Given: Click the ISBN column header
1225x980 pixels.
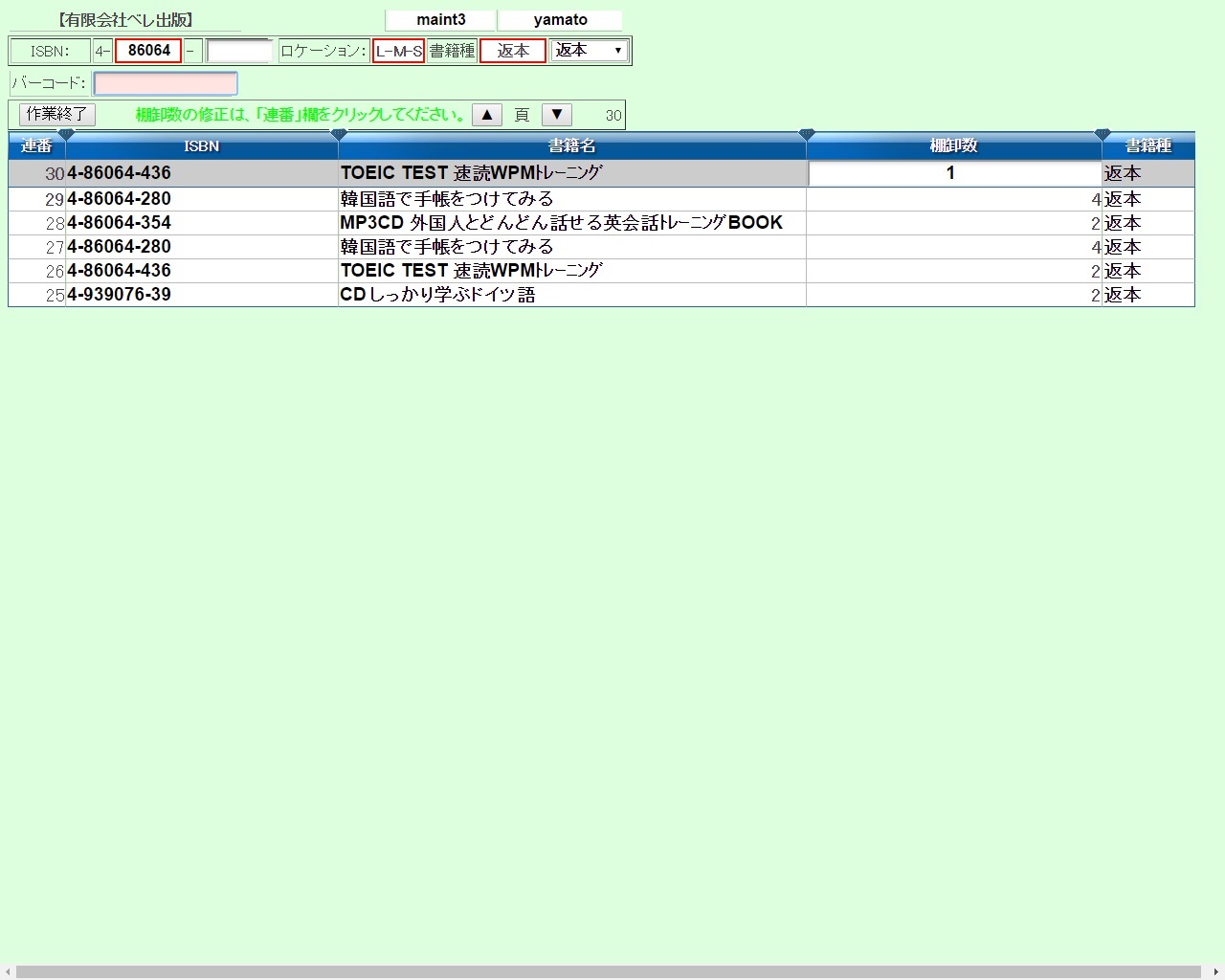Looking at the screenshot, I should [x=201, y=146].
